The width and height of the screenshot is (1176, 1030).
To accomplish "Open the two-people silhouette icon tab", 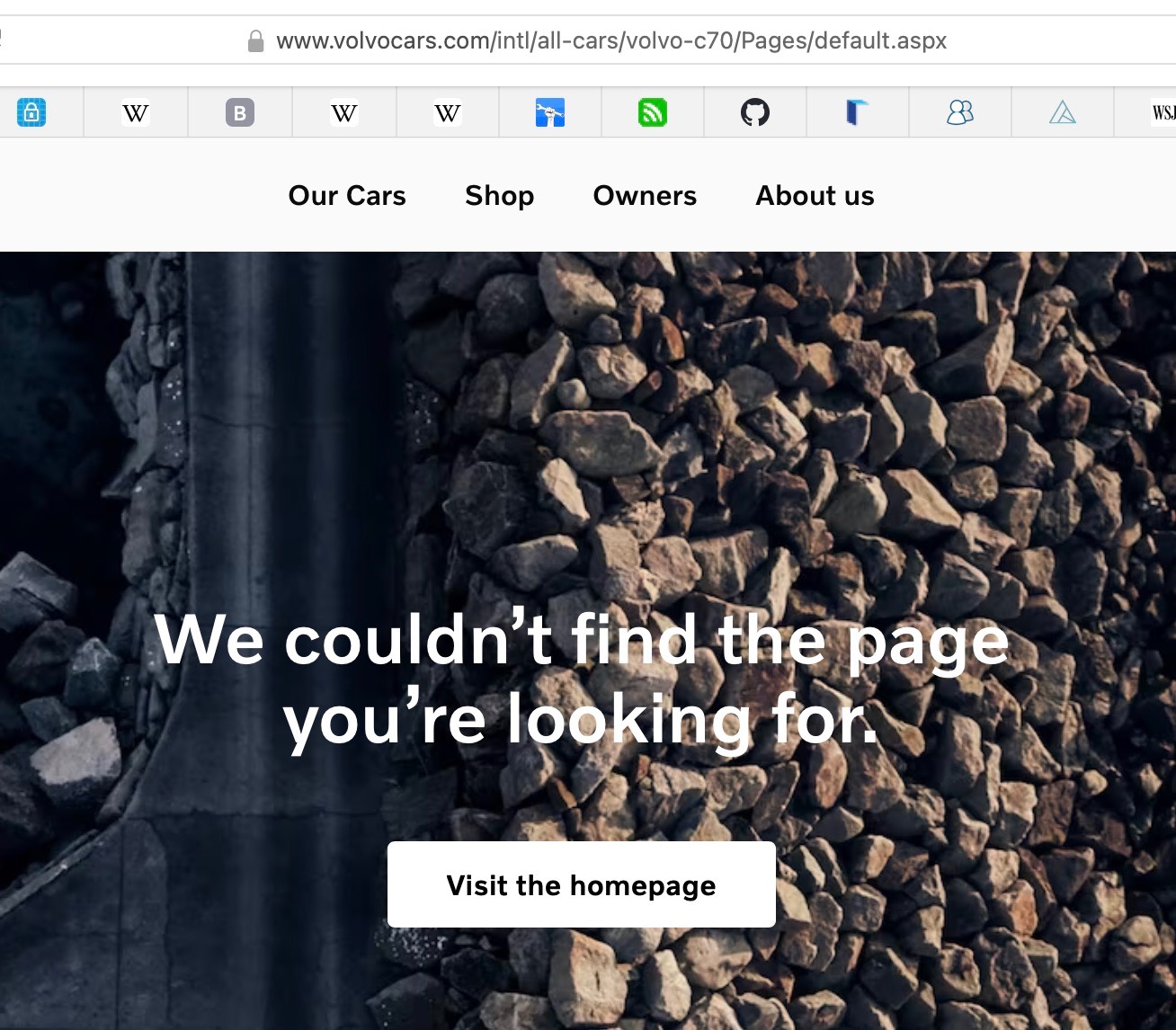I will click(960, 113).
